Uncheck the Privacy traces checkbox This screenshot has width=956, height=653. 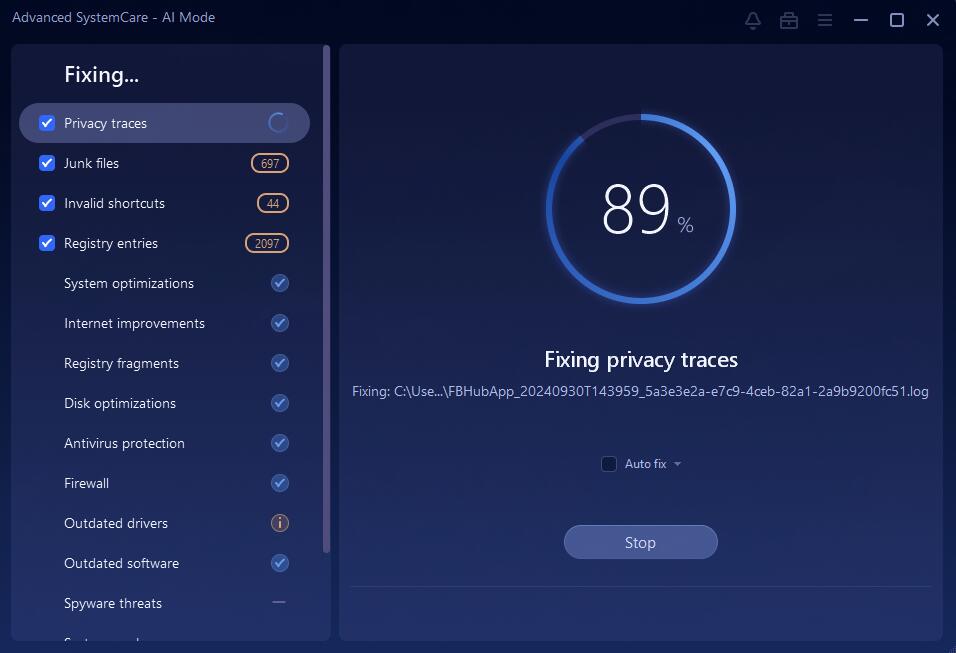click(47, 123)
